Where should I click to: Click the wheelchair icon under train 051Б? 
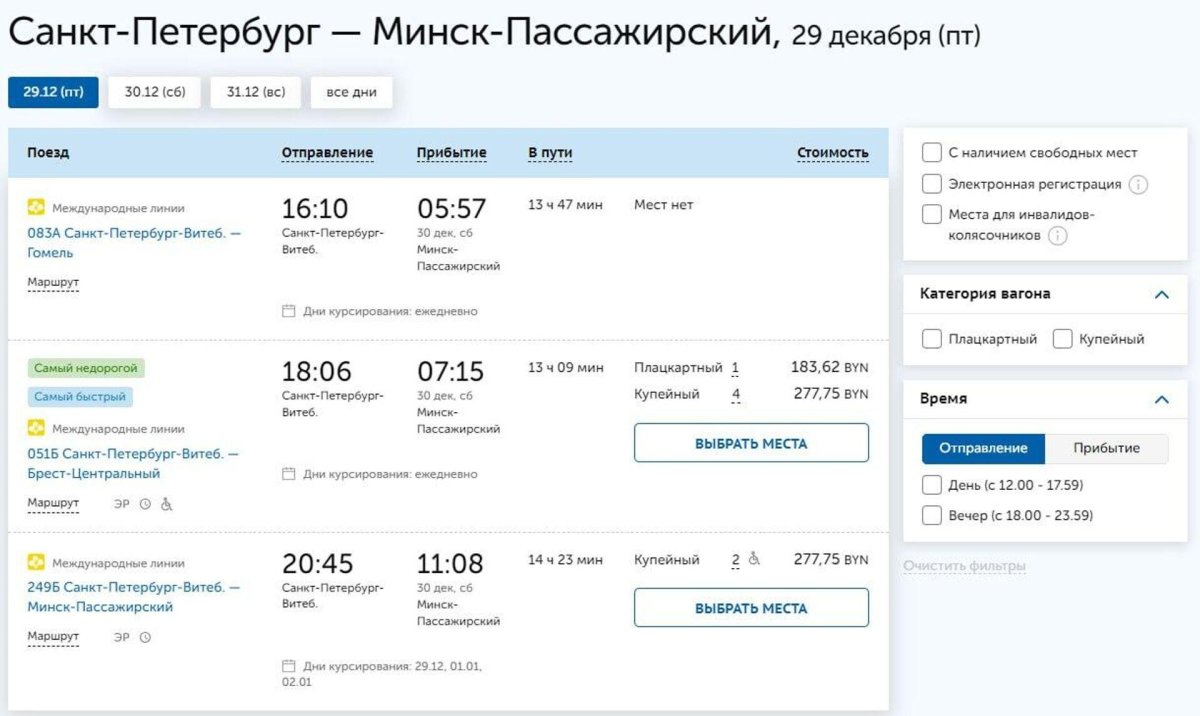click(x=167, y=504)
